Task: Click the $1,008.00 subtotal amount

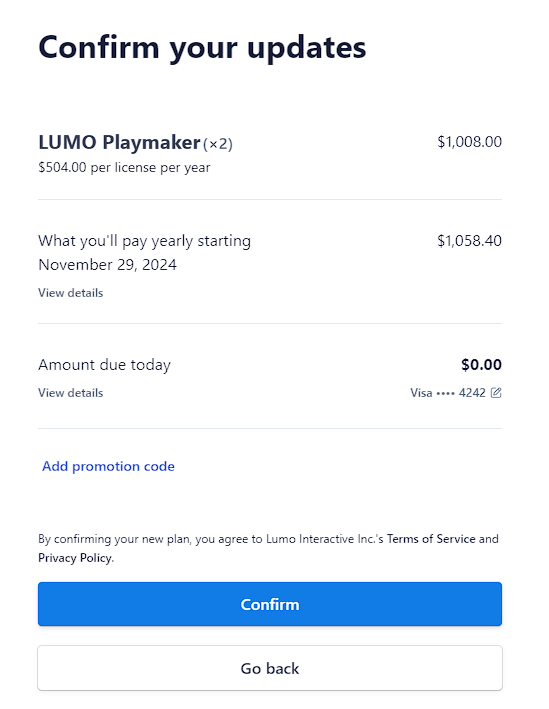Action: 469,142
